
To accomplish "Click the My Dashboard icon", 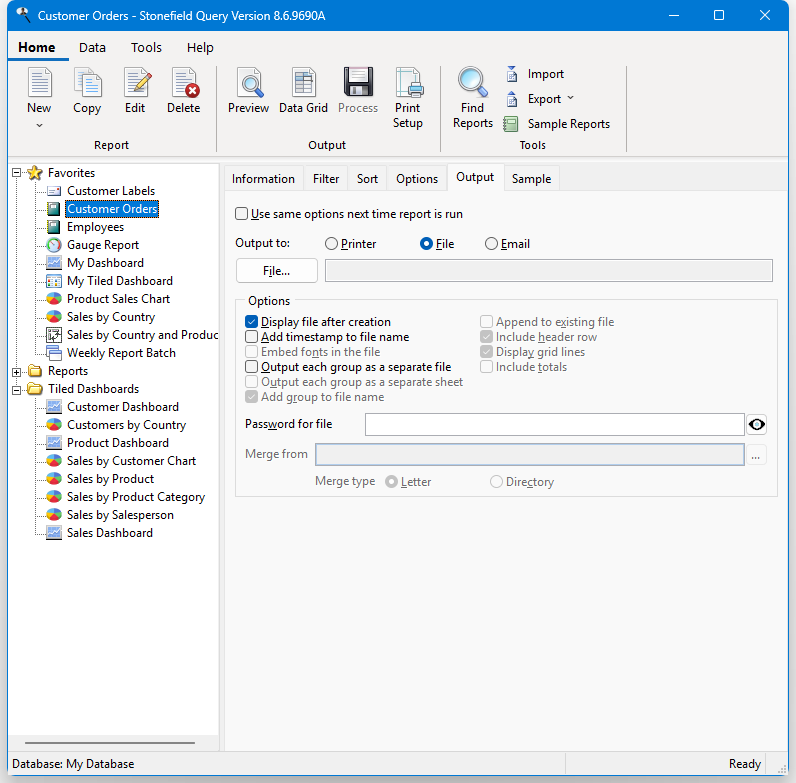I will point(54,263).
